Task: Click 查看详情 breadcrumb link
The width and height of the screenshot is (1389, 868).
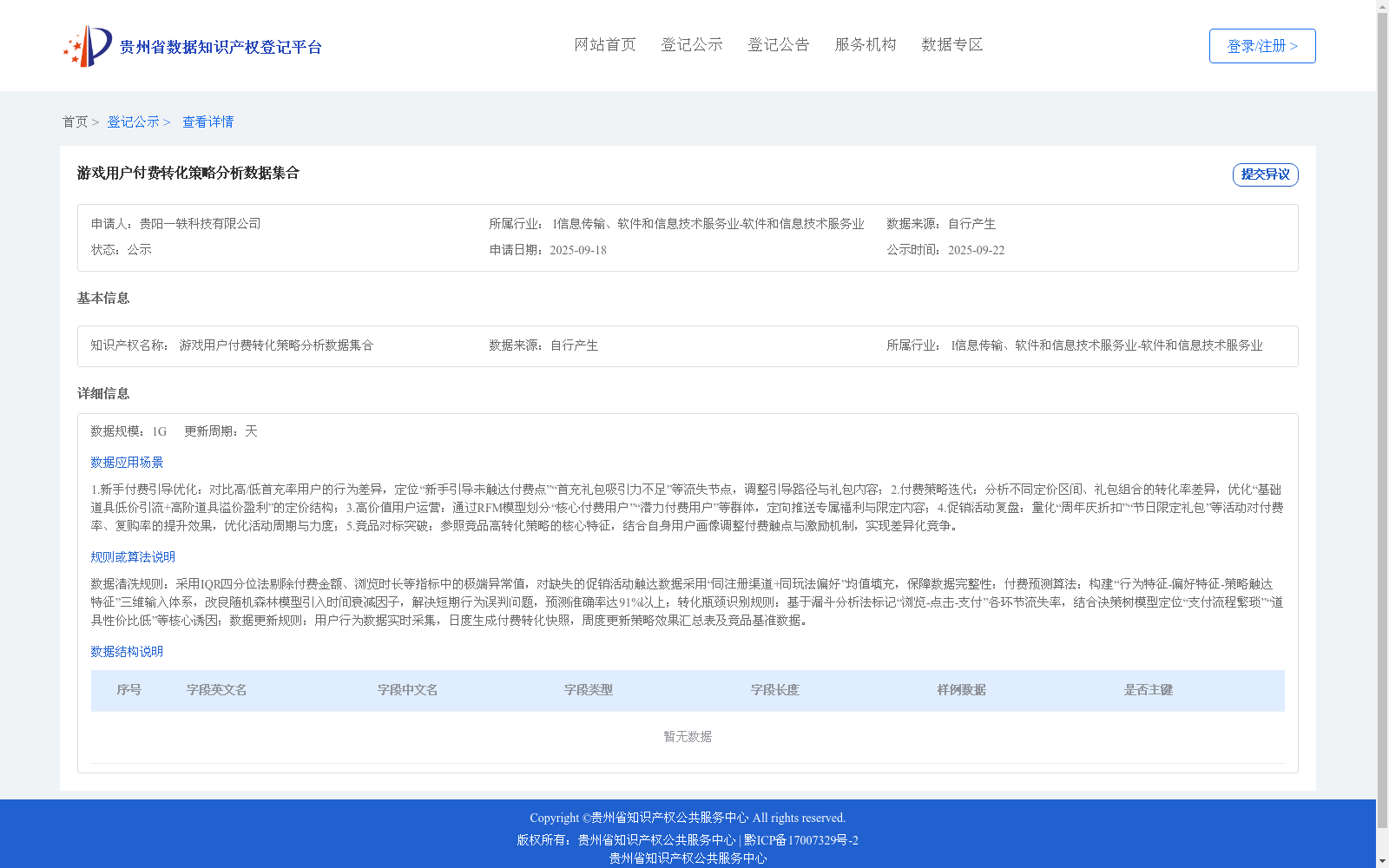Action: tap(207, 122)
